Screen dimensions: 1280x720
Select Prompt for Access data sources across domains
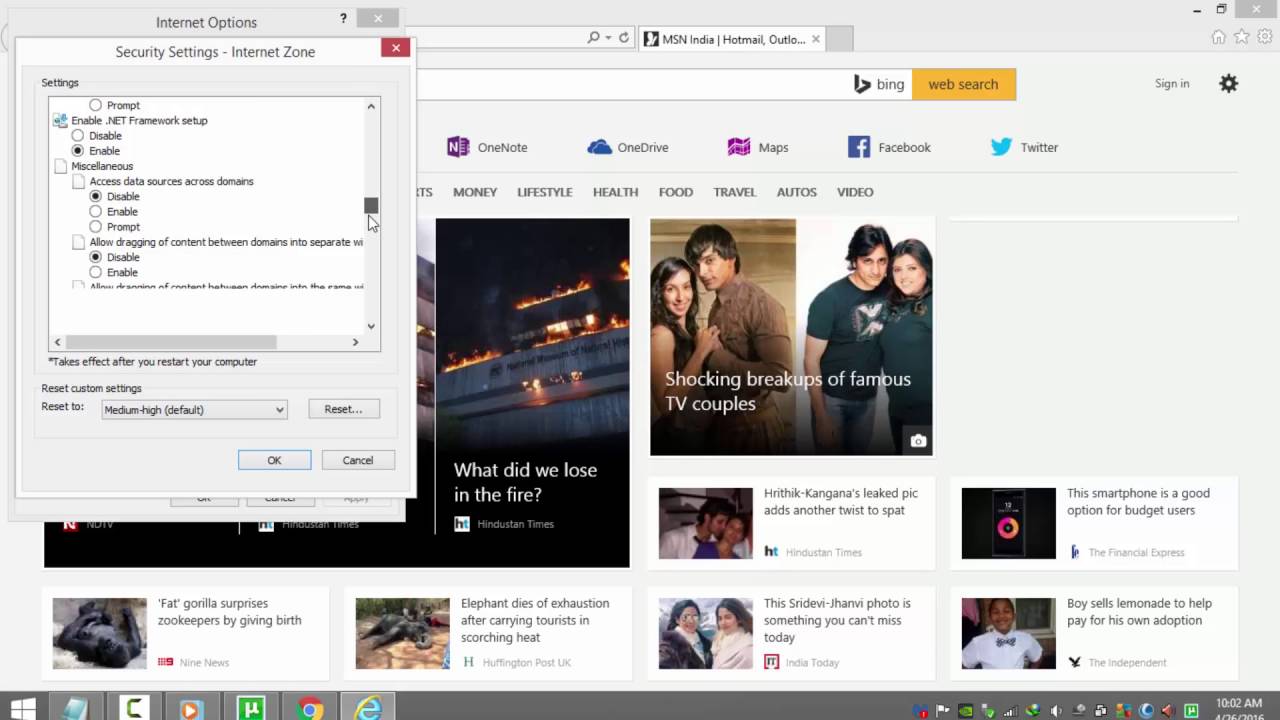(96, 227)
